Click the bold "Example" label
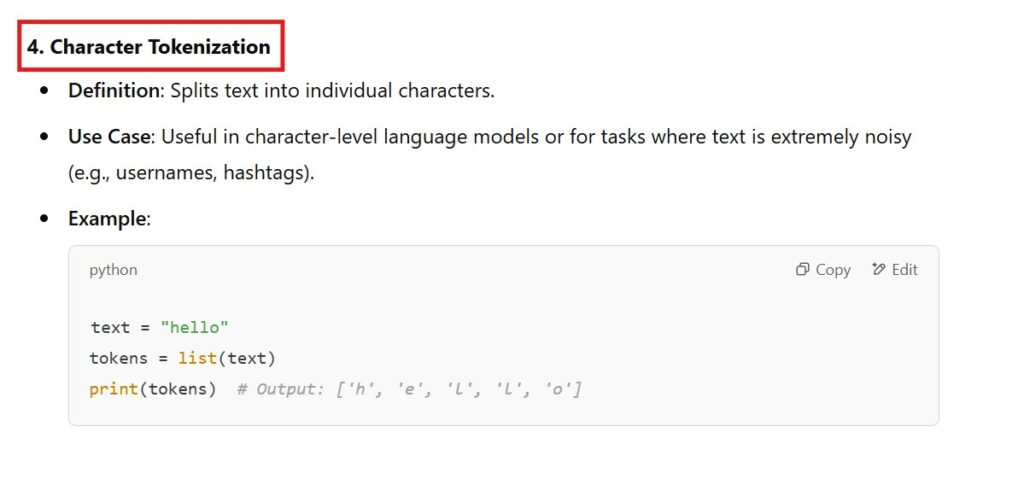The height and width of the screenshot is (479, 1024). coord(108,218)
